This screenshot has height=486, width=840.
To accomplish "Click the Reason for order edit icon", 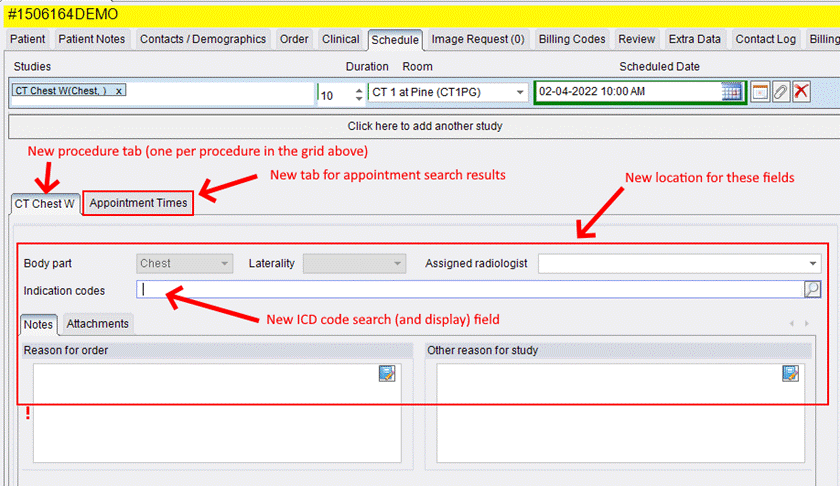I will click(x=387, y=373).
